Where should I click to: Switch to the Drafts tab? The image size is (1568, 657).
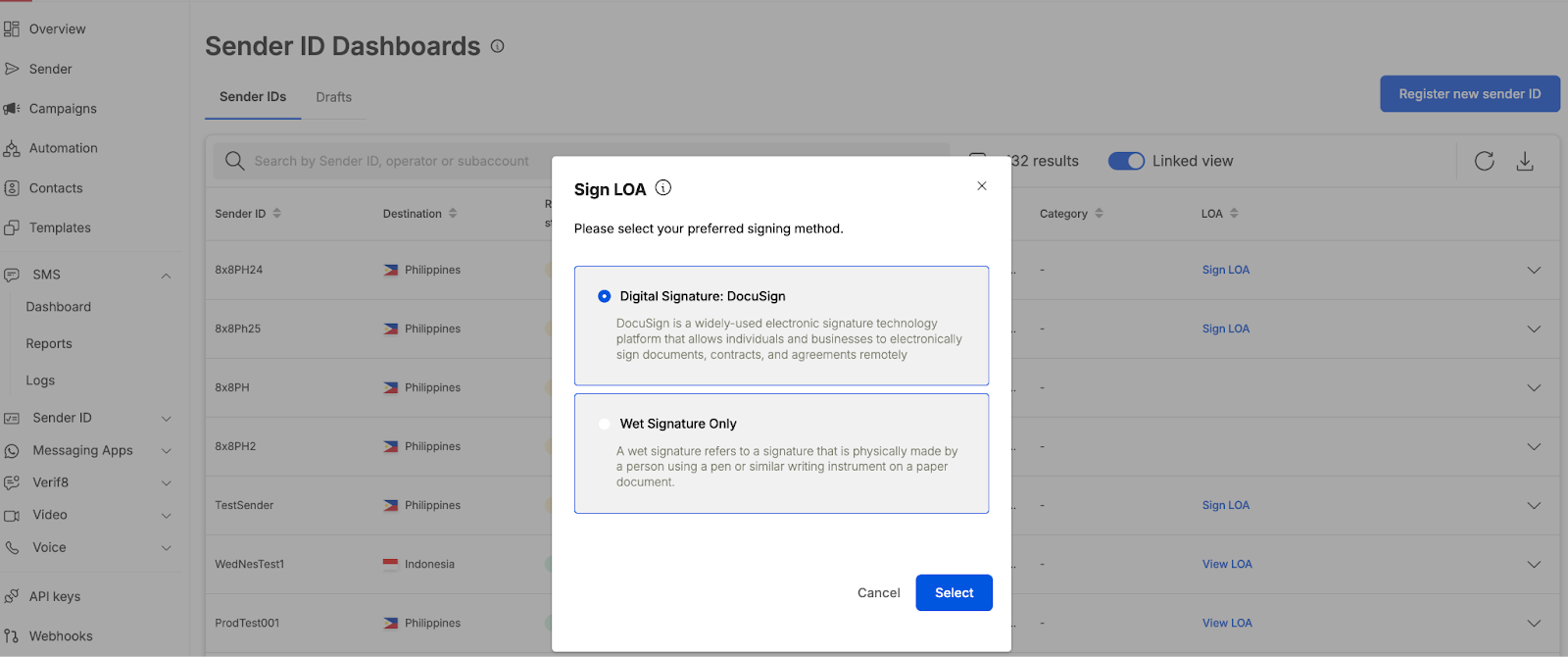[333, 97]
